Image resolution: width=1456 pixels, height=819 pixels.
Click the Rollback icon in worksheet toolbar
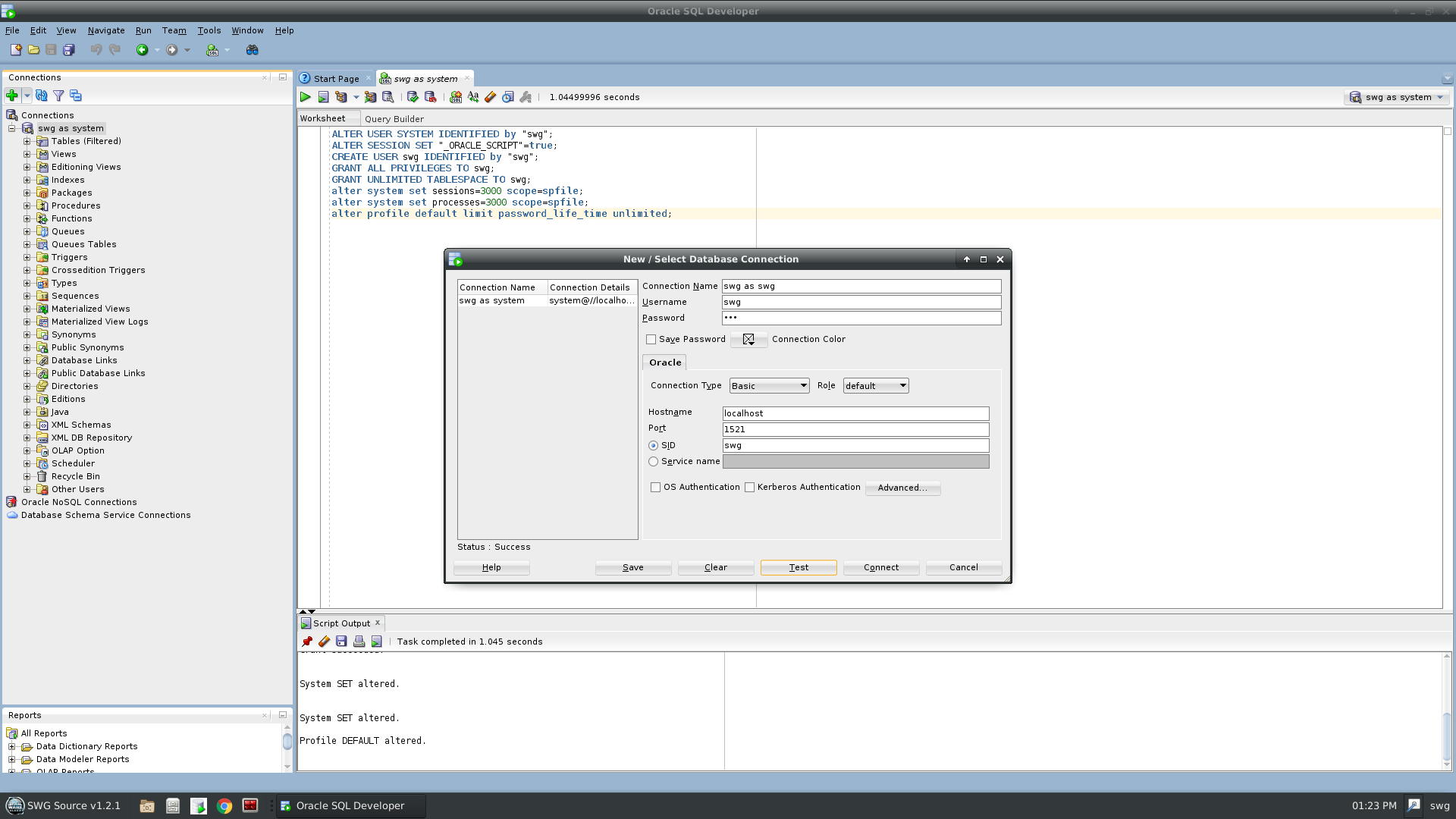point(430,97)
